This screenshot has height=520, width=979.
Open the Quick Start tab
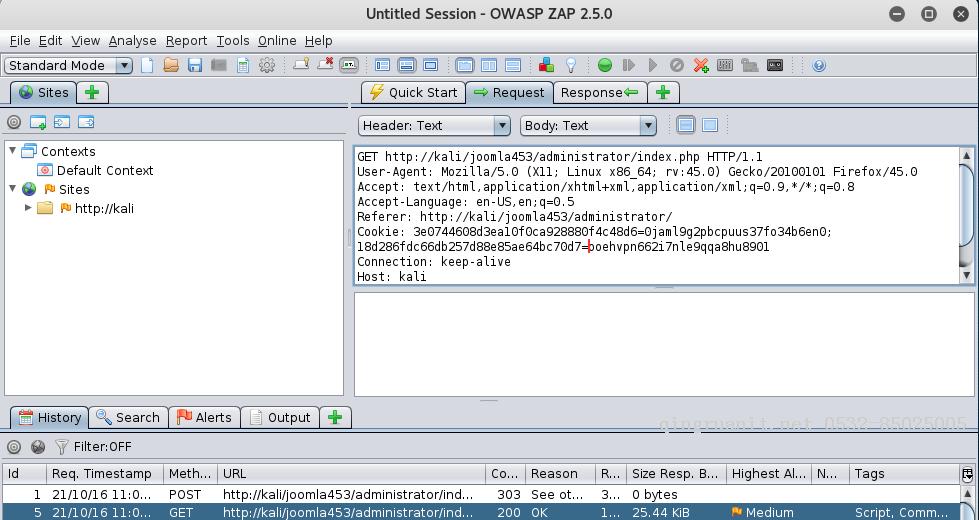[x=413, y=92]
